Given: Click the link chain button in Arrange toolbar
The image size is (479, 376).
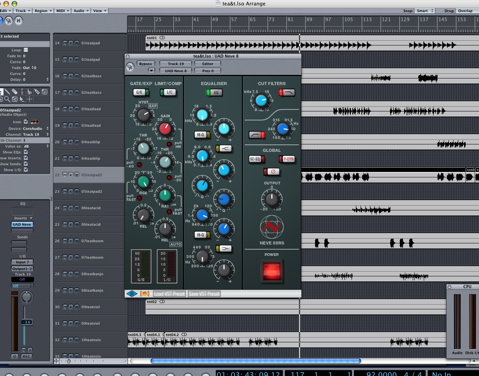Looking at the screenshot, I should point(8,21).
